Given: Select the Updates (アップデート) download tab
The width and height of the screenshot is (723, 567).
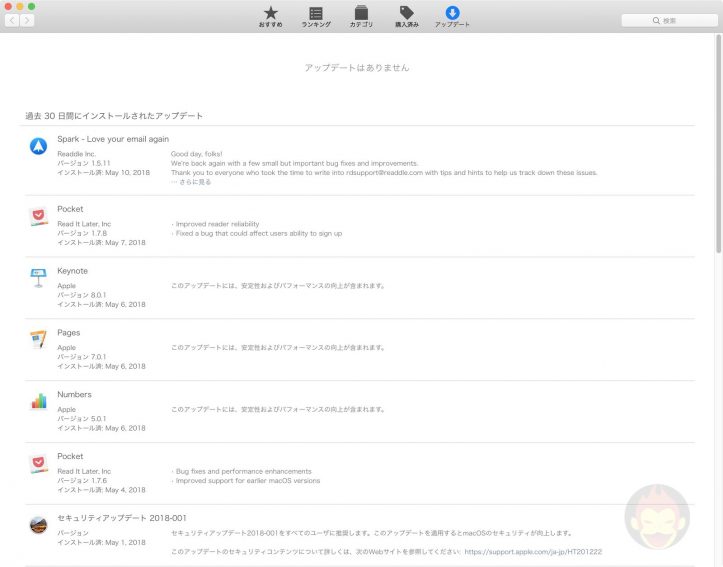Looking at the screenshot, I should (452, 17).
